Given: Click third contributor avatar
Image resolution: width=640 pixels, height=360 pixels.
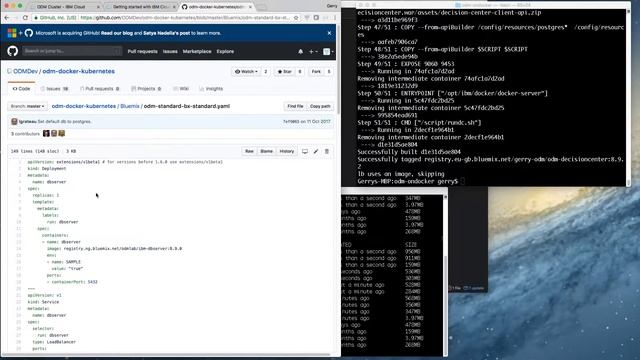Looking at the screenshot, I should click(62, 133).
